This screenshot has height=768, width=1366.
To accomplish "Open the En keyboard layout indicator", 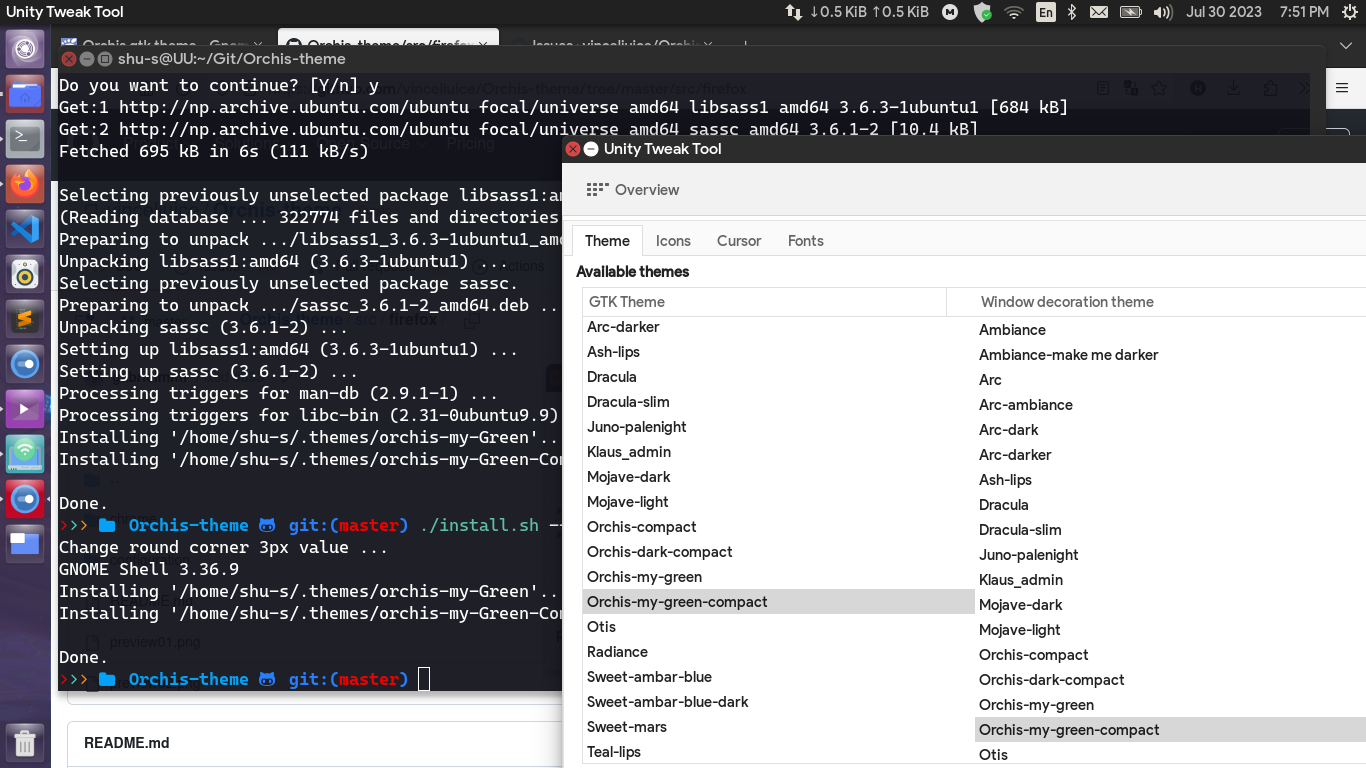I will point(1046,13).
